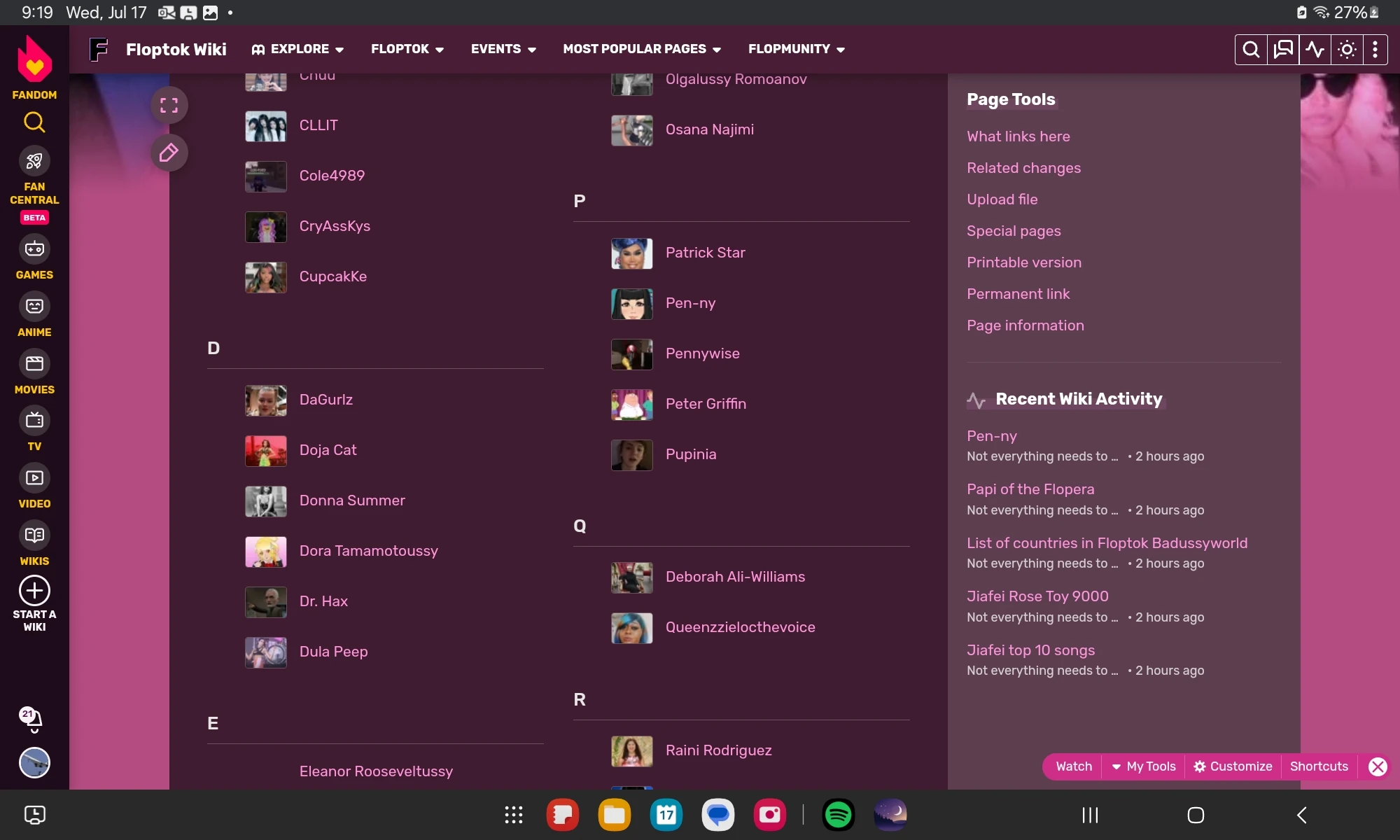Click the Fan Central rocket icon
Screen dimensions: 1400x840
point(34,162)
